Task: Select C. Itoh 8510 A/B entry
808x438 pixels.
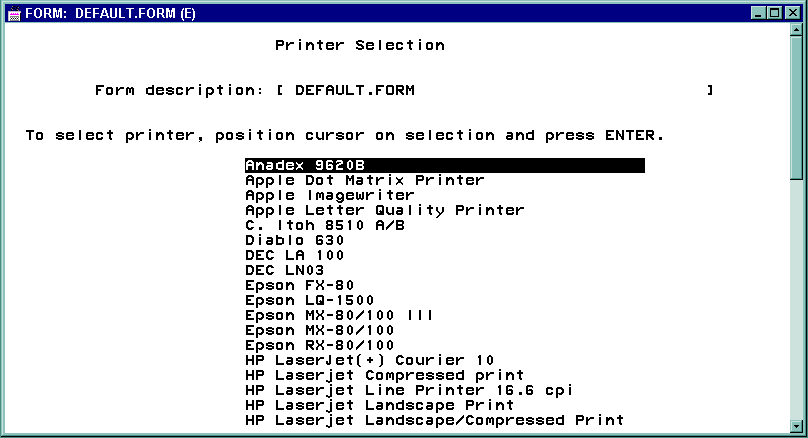Action: point(324,225)
